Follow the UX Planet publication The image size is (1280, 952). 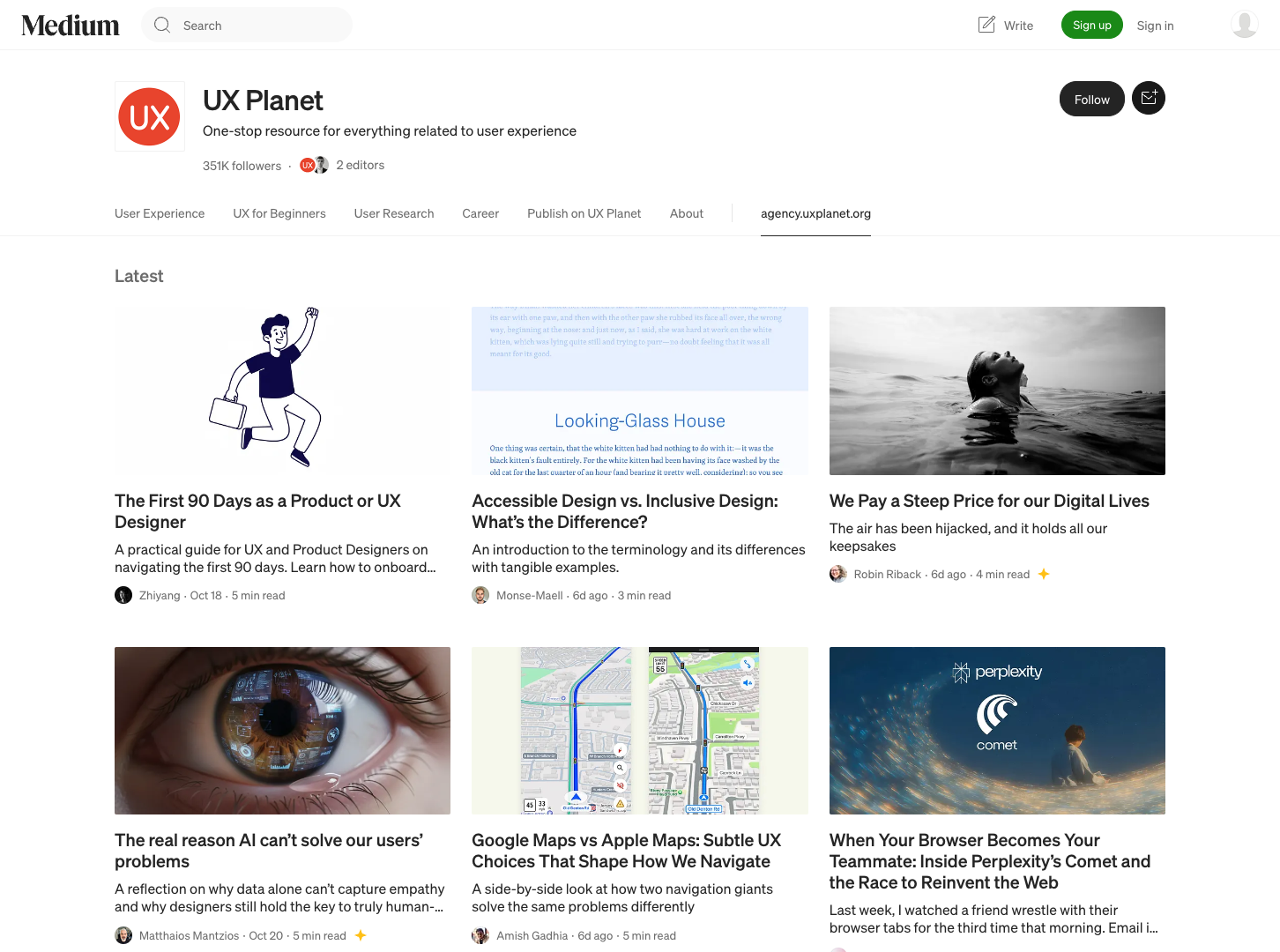[1091, 99]
